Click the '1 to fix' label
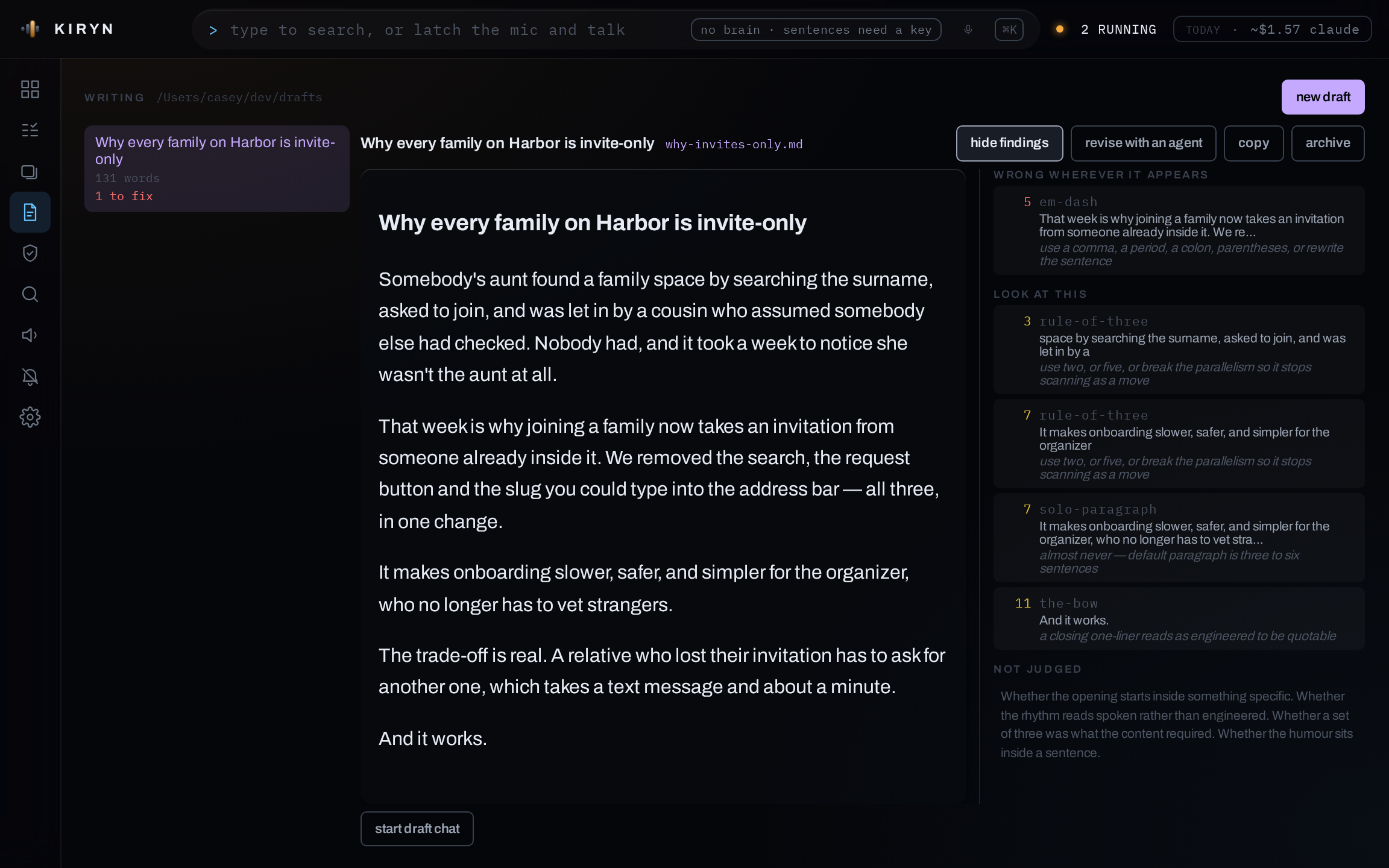Image resolution: width=1389 pixels, height=868 pixels. click(124, 197)
